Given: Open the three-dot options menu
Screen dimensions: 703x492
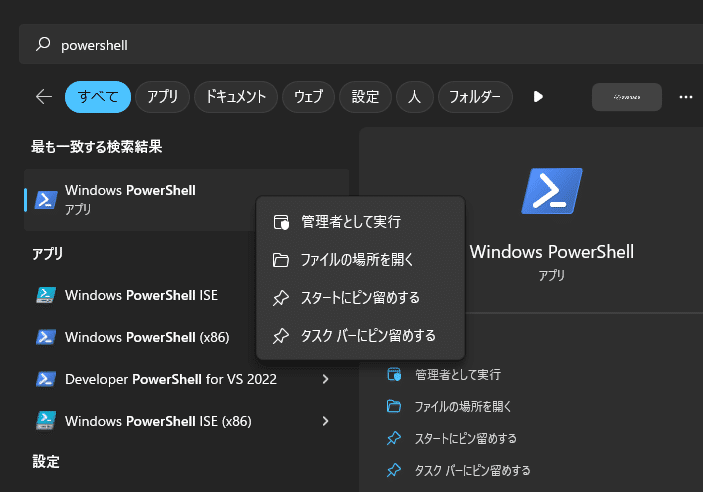Looking at the screenshot, I should tap(686, 97).
